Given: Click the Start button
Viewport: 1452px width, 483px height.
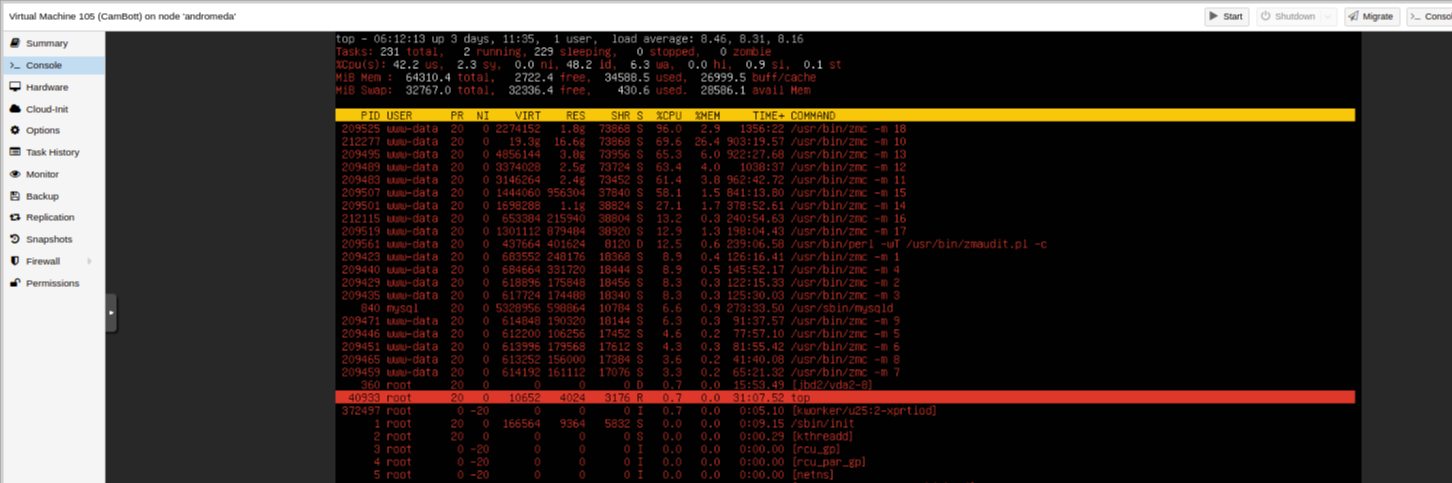Looking at the screenshot, I should 1225,16.
